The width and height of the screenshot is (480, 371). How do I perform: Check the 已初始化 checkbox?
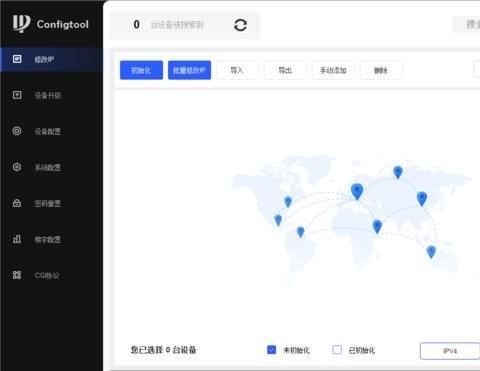click(337, 350)
